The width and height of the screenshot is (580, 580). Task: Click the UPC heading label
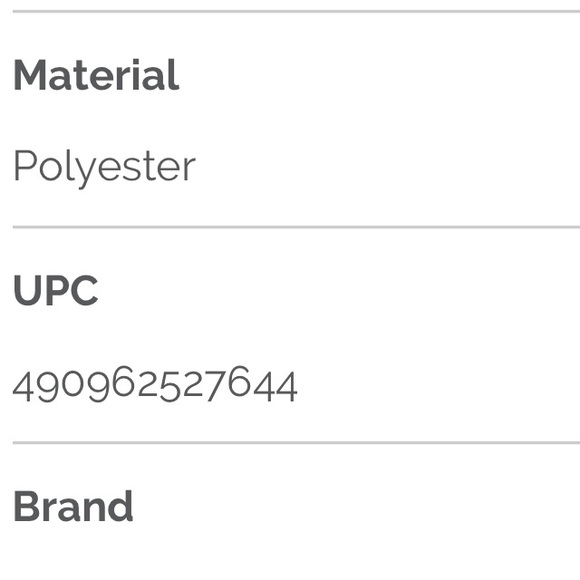55,290
